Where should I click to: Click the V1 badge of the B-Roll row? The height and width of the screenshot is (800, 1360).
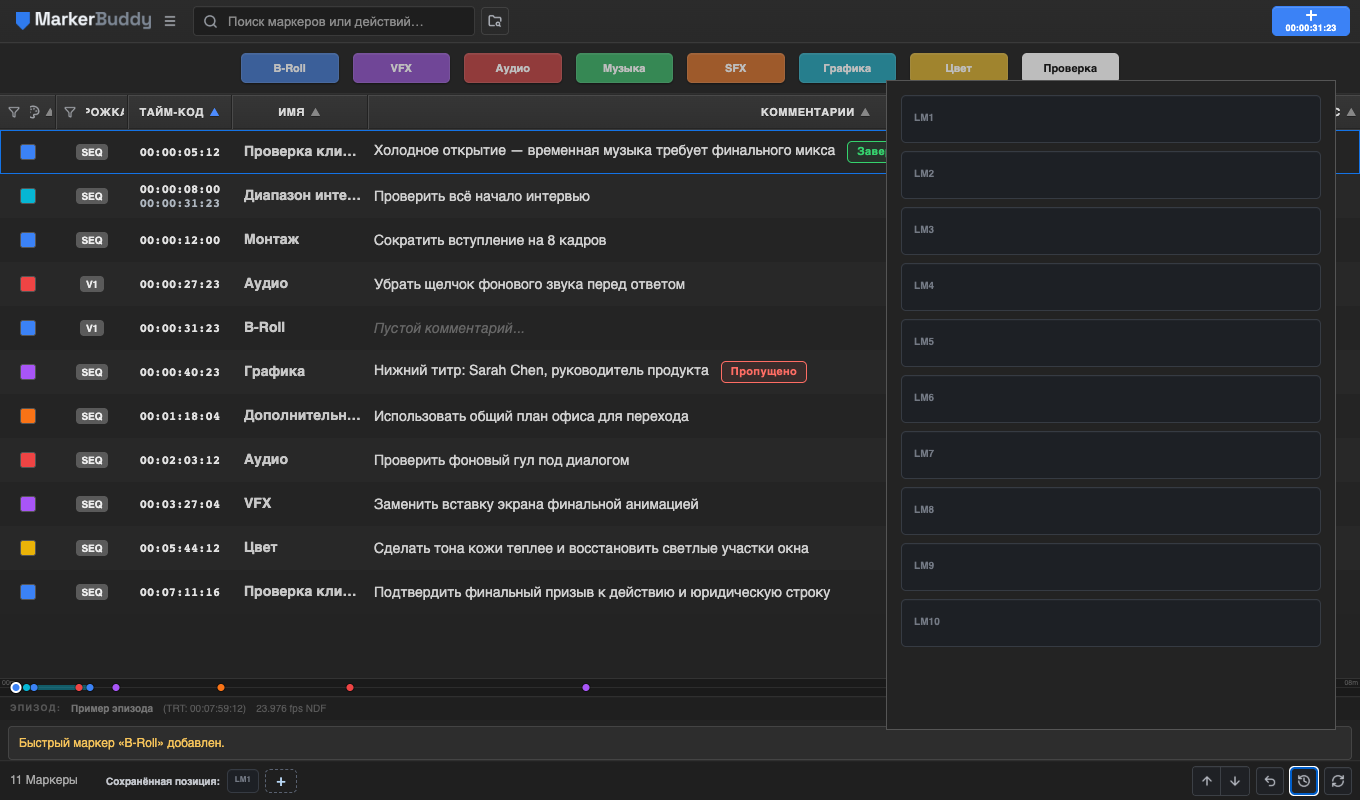click(x=92, y=328)
